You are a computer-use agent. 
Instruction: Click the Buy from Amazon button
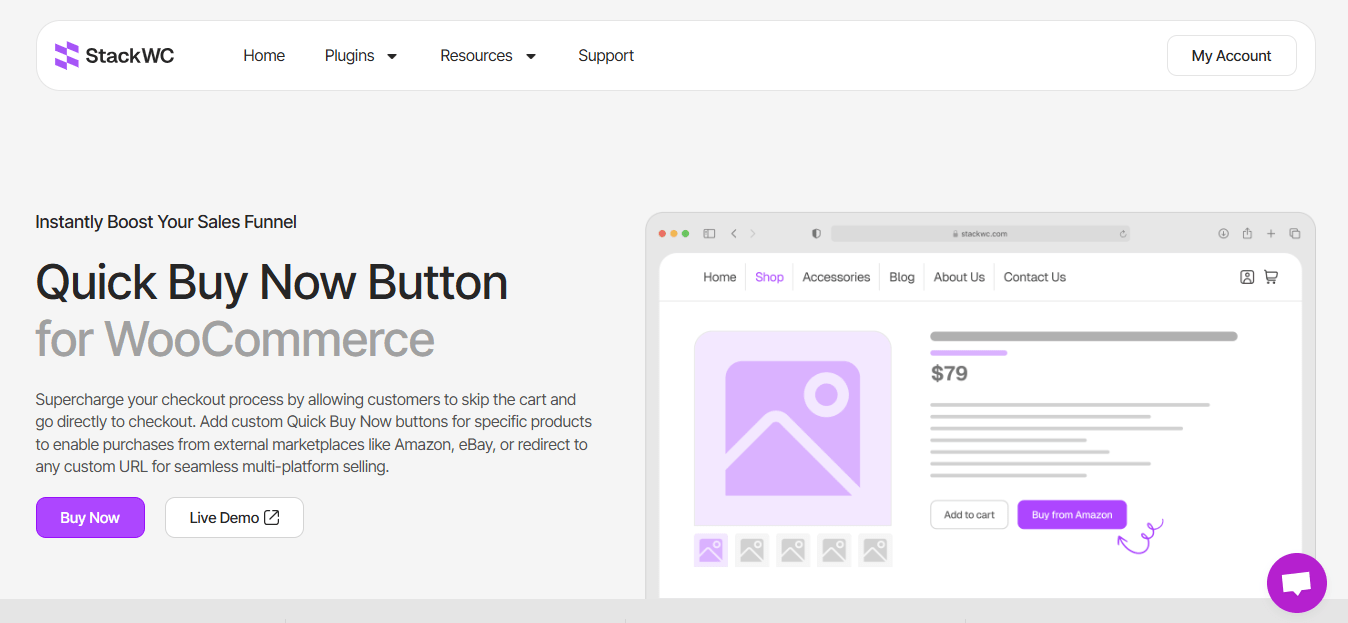tap(1072, 515)
